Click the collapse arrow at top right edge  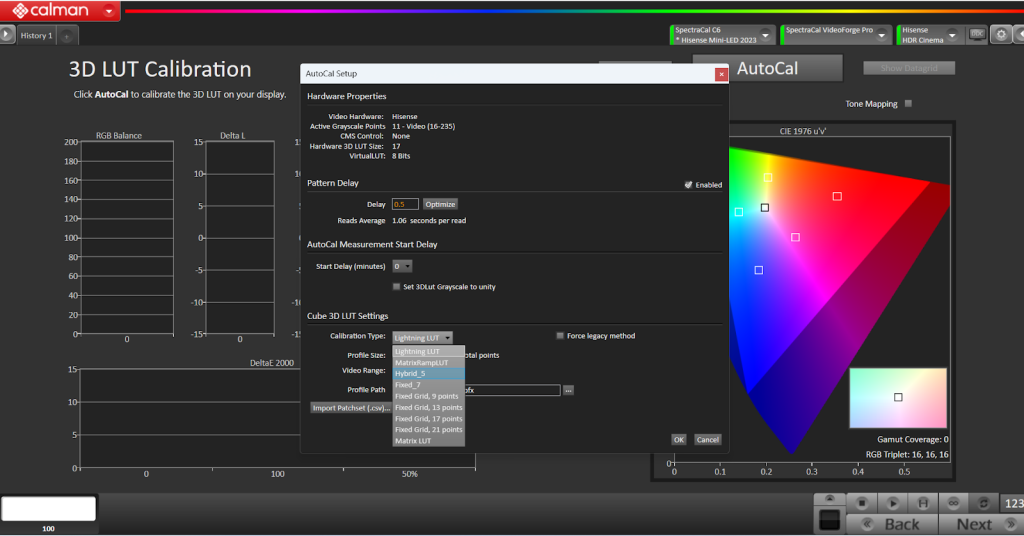pos(1019,35)
